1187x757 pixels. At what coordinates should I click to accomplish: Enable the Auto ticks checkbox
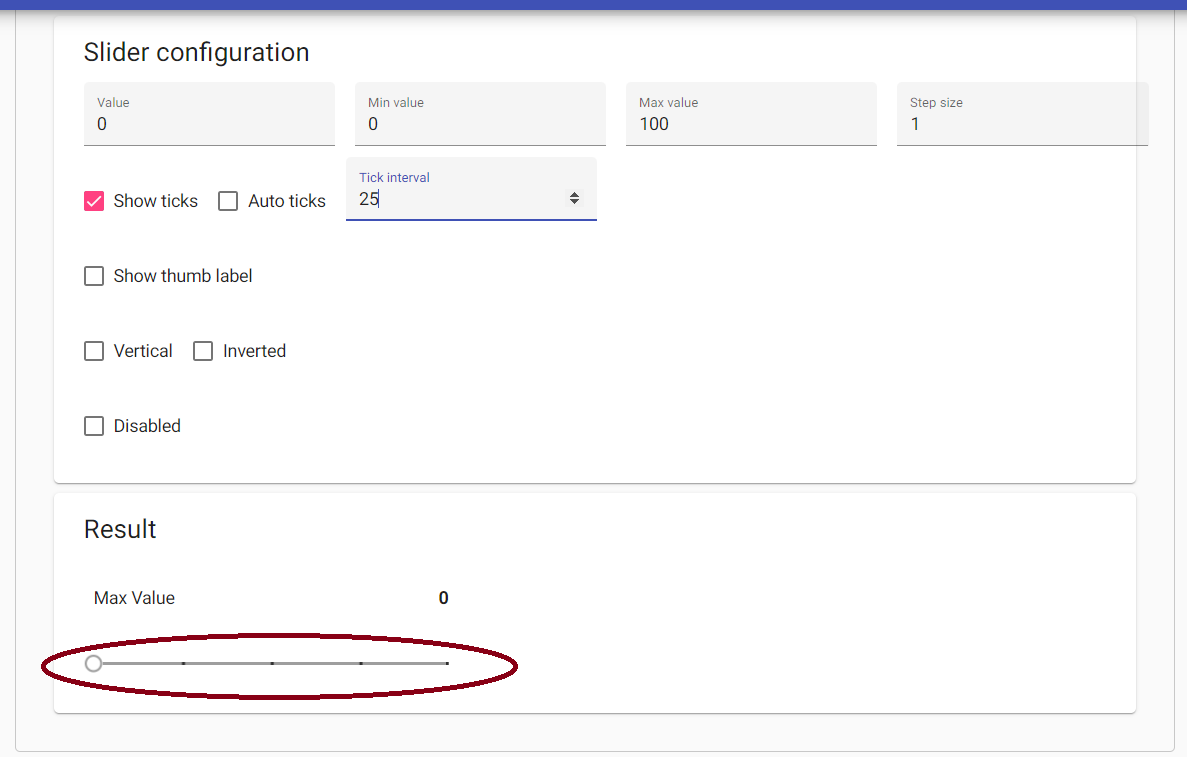coord(228,201)
